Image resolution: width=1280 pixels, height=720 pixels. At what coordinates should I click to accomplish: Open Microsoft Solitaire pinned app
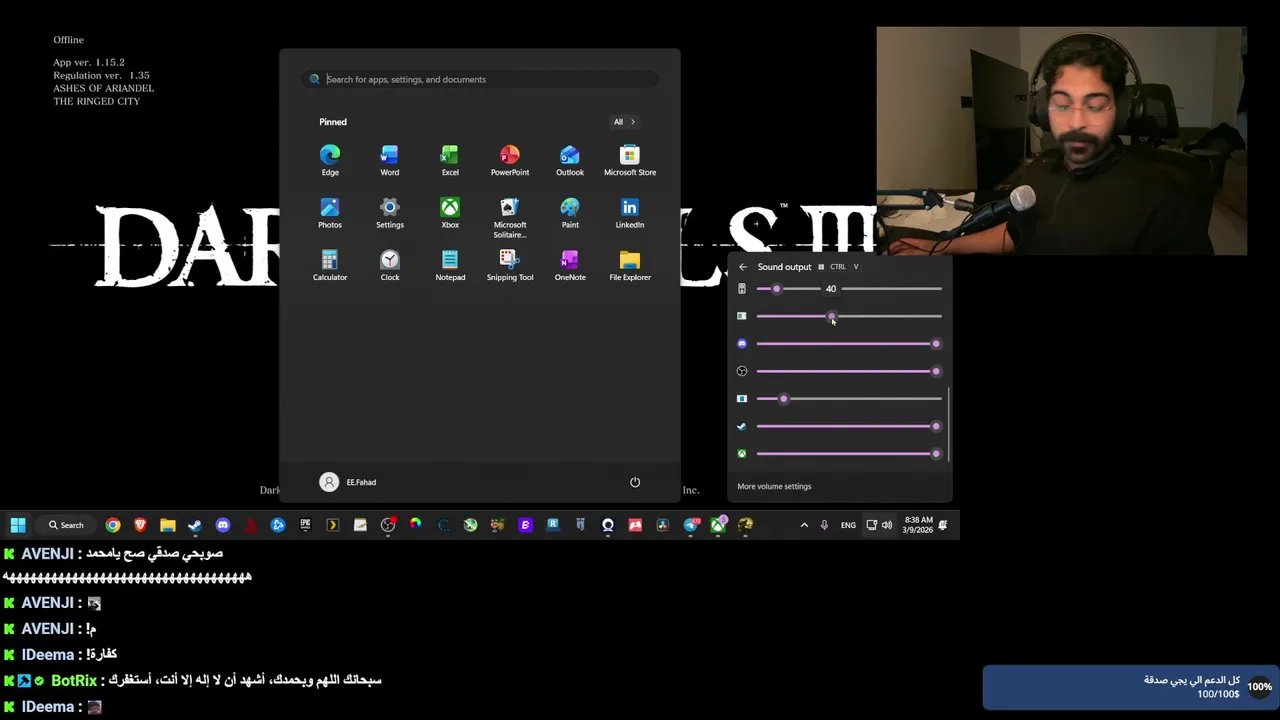coord(510,218)
